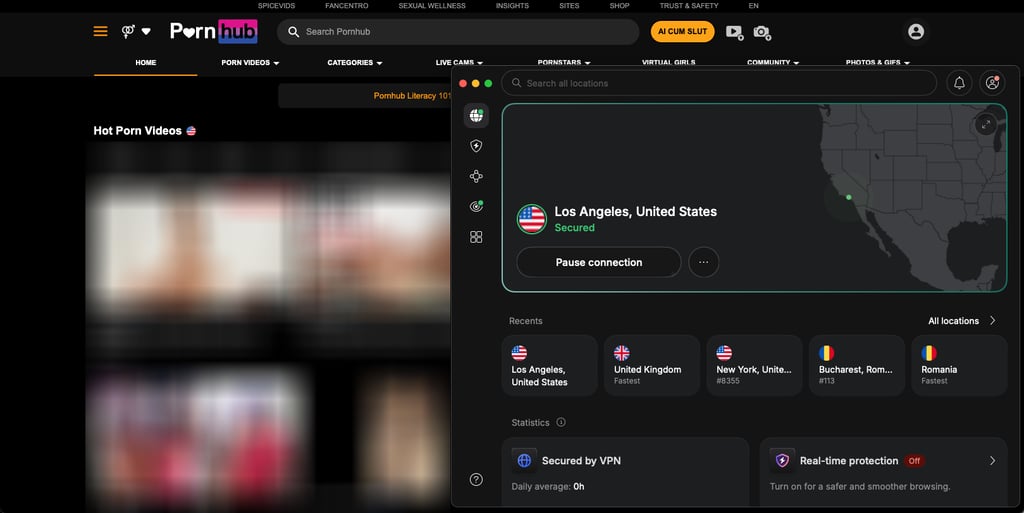This screenshot has width=1024, height=513.
Task: Click the Statistics section heading
Action: coord(530,422)
